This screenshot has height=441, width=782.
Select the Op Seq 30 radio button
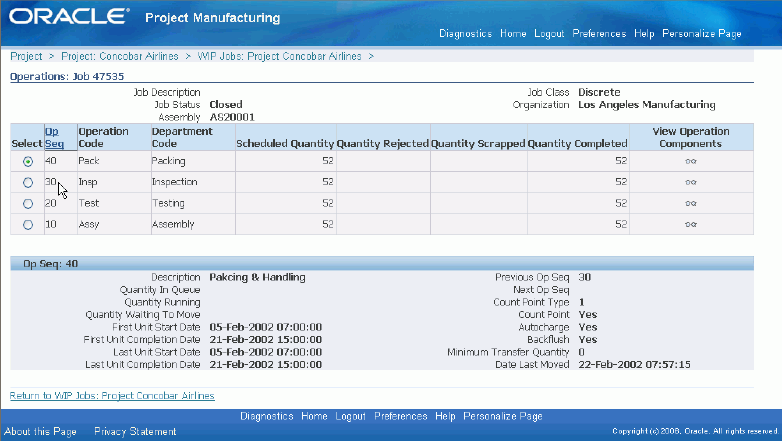(x=28, y=183)
